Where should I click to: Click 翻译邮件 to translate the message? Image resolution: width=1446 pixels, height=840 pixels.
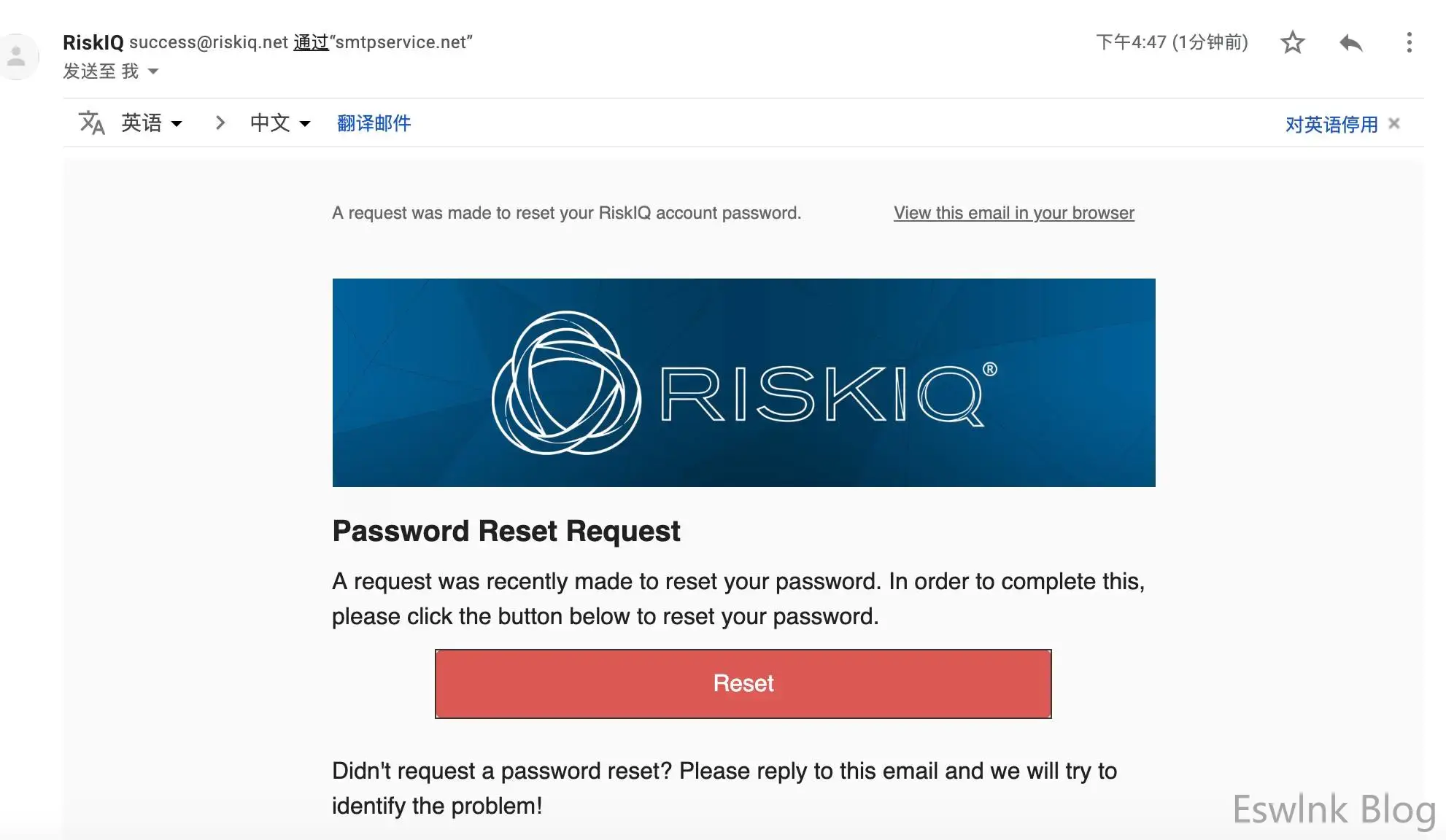click(x=374, y=122)
